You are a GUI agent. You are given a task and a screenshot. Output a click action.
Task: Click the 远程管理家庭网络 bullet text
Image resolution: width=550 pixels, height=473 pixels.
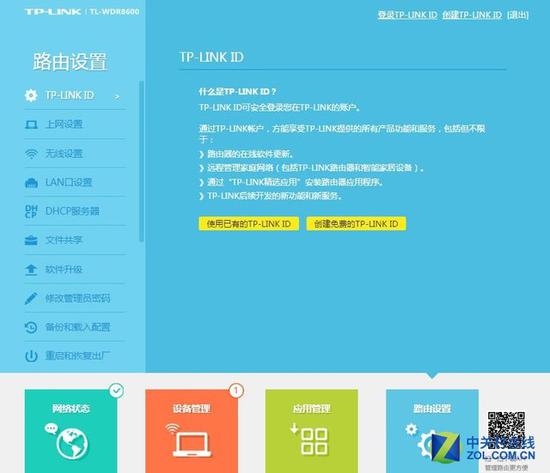[x=315, y=168]
